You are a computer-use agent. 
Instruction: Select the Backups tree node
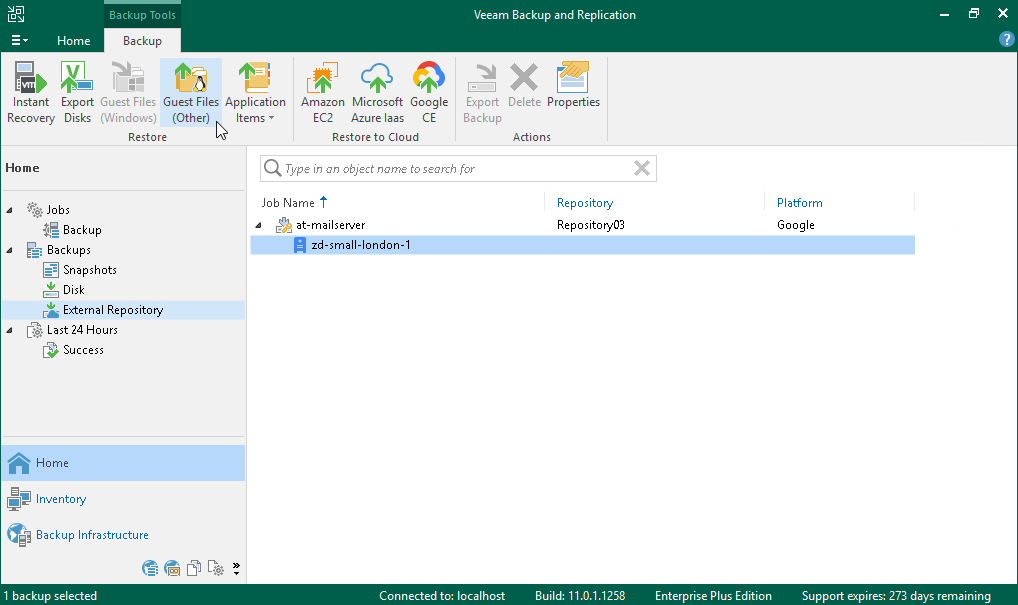(x=68, y=250)
